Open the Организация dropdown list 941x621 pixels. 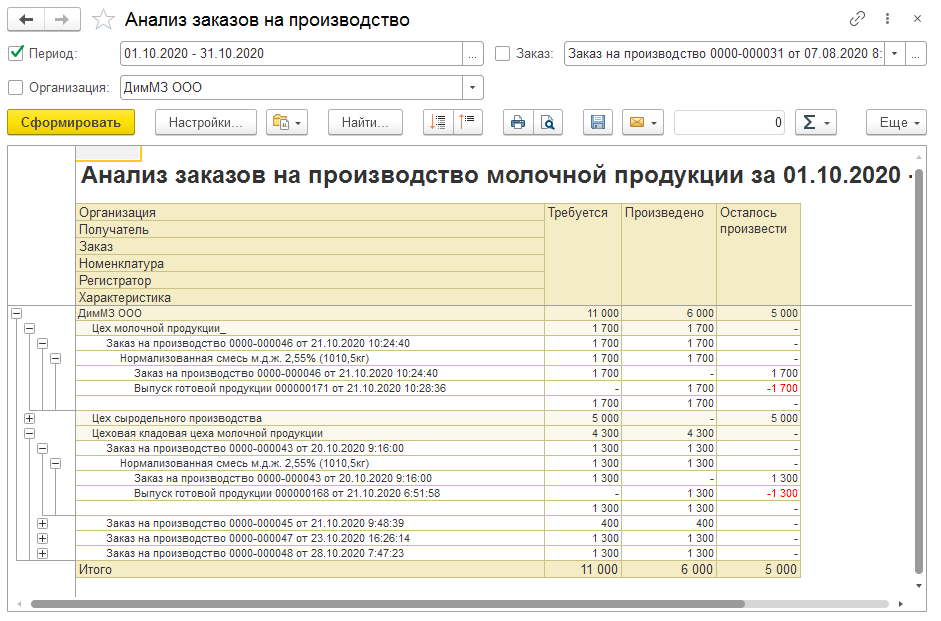(473, 87)
